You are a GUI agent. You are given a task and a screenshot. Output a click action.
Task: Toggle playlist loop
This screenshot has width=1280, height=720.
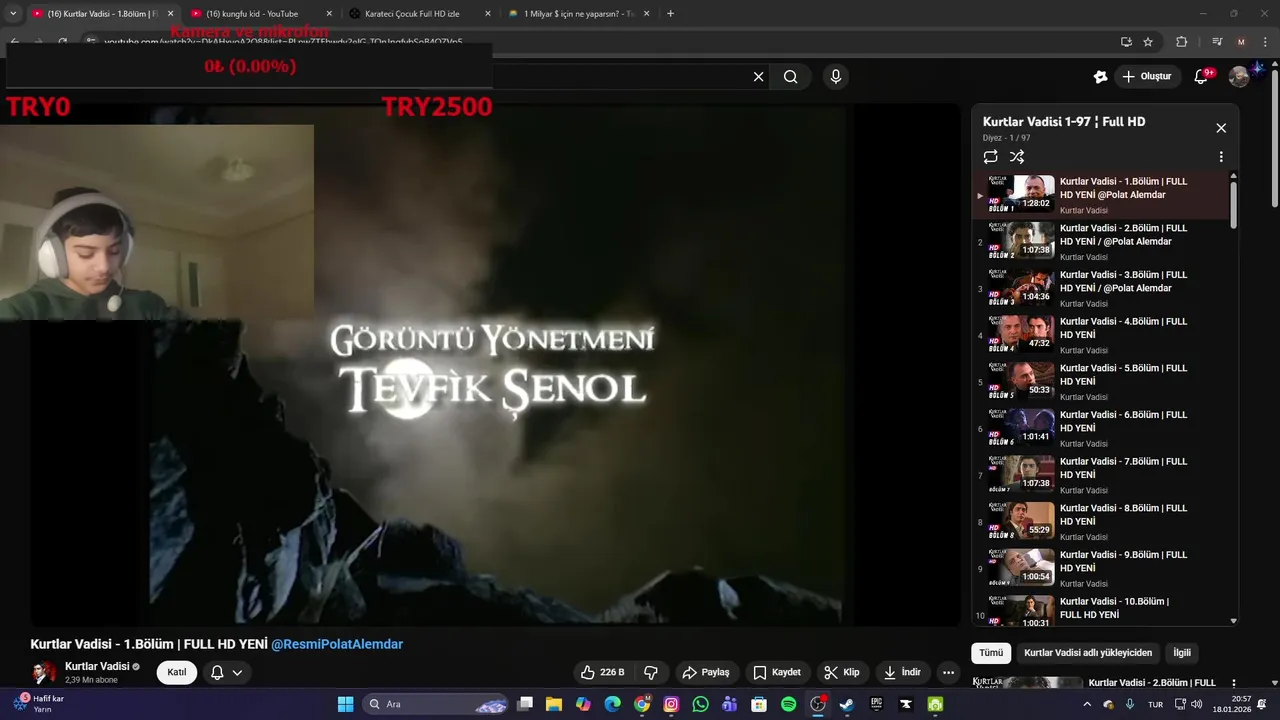(x=990, y=157)
